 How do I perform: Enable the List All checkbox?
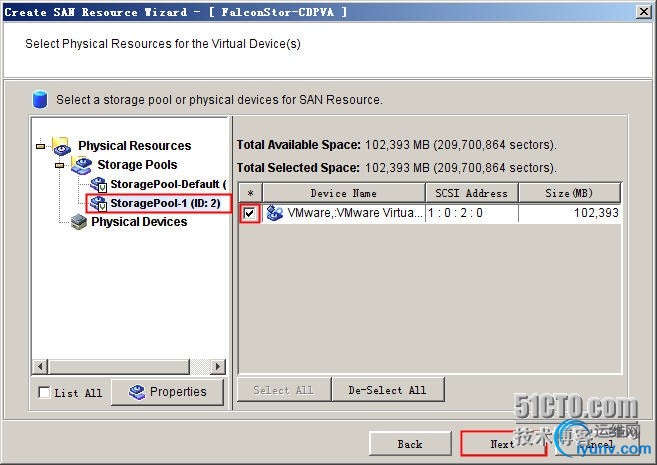point(44,393)
